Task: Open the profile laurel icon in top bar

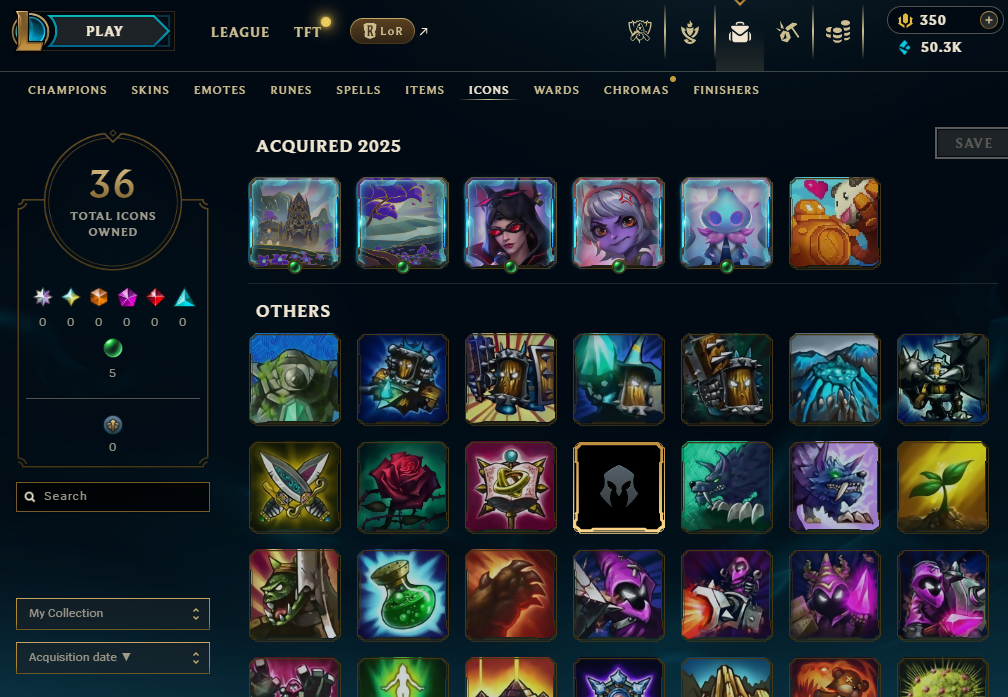Action: point(690,32)
